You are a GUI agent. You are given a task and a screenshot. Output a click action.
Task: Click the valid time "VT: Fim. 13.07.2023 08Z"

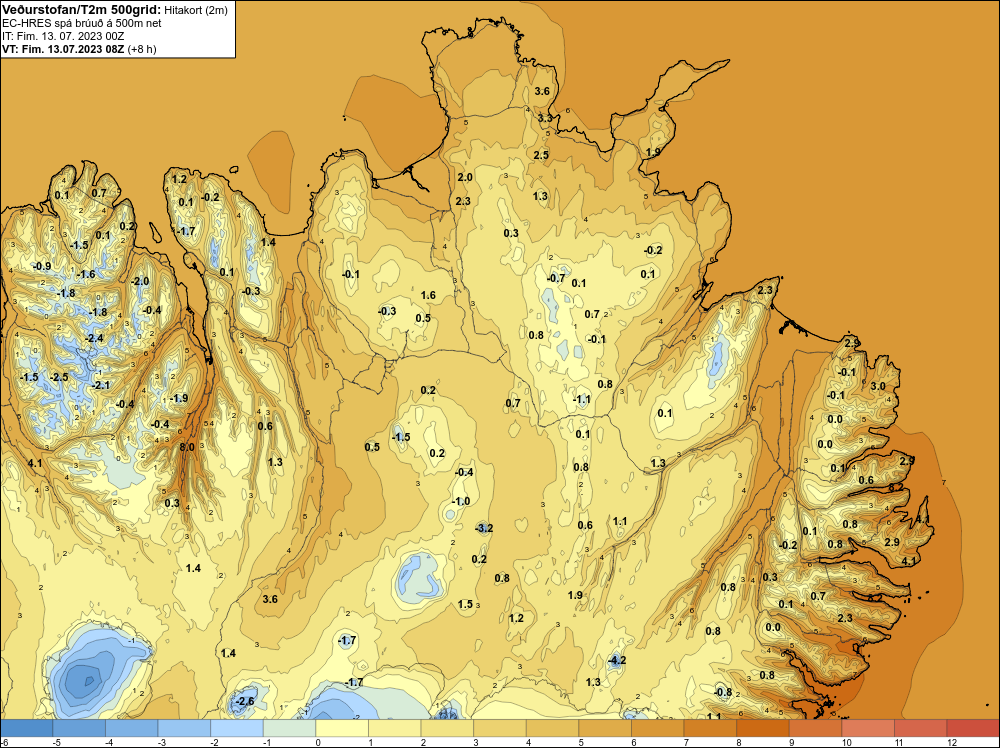(x=63, y=49)
